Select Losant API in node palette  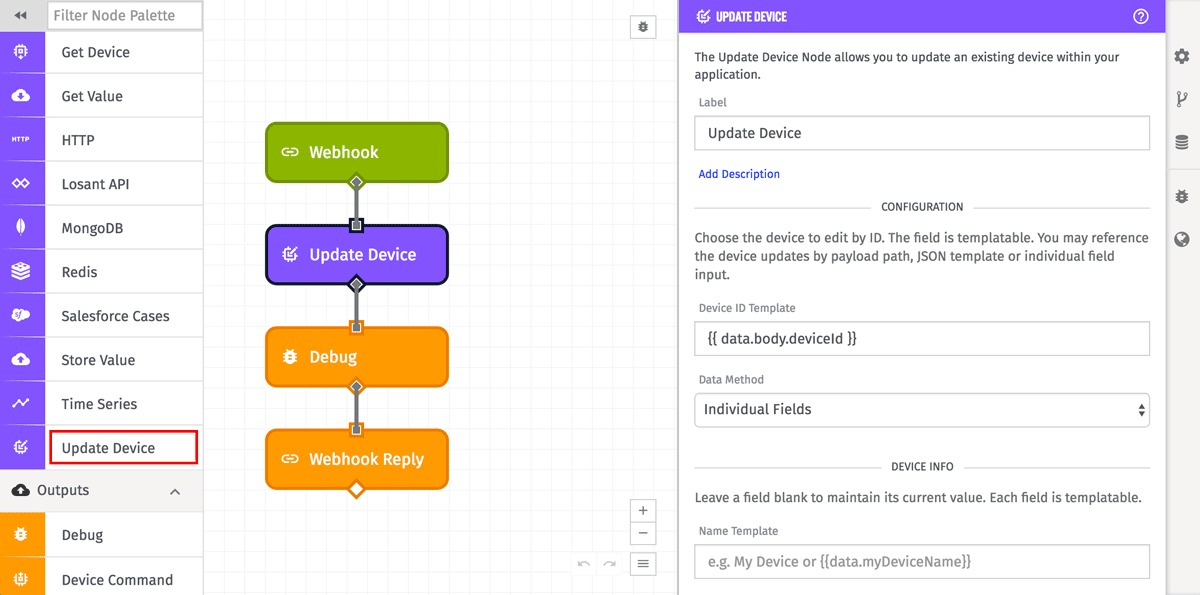tap(95, 184)
